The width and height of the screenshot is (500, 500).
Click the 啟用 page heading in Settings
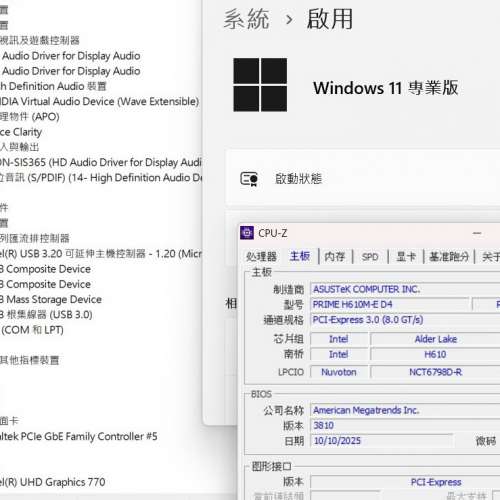pyautogui.click(x=330, y=19)
